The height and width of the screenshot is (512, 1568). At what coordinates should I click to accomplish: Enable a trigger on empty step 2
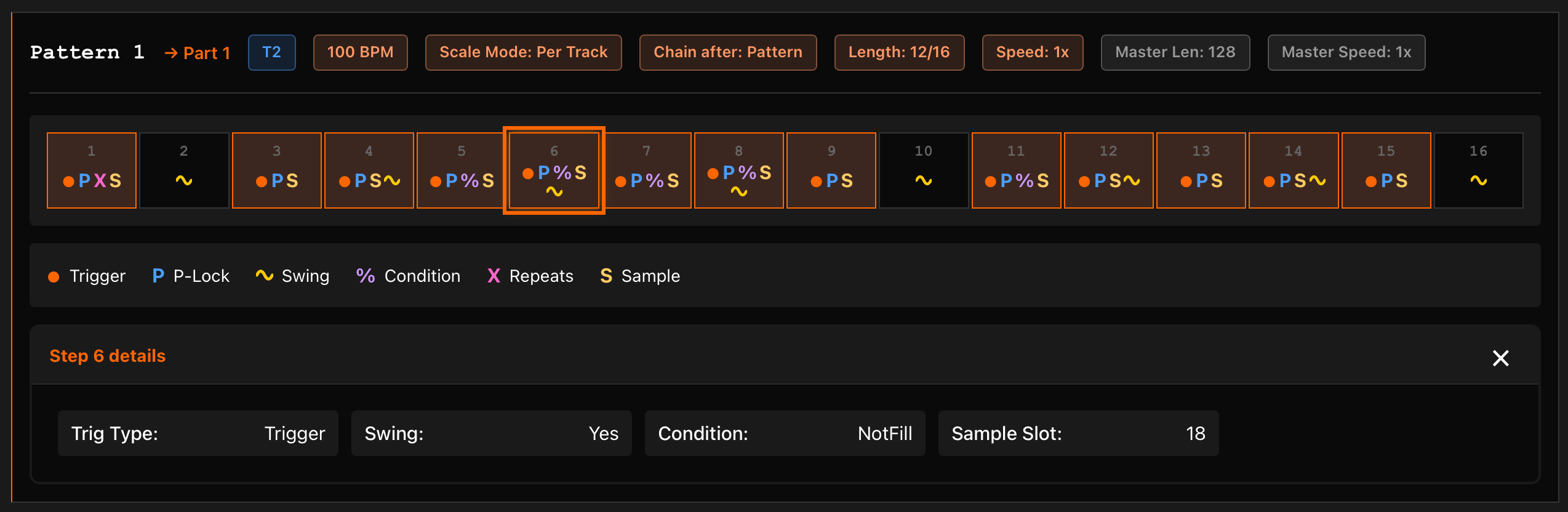coord(184,170)
